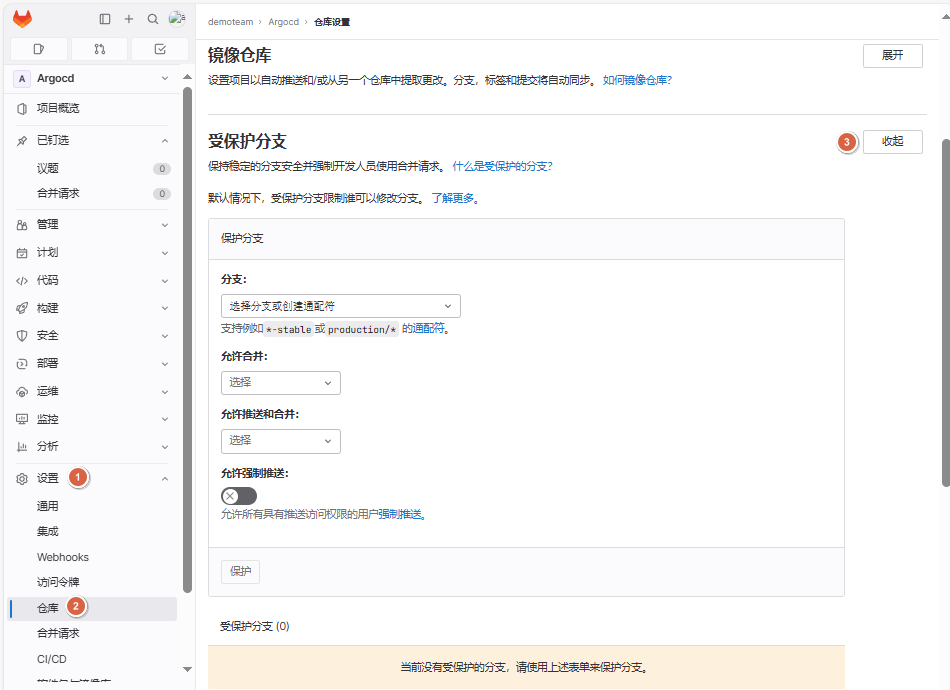Open 通配符 help link

click(x=429, y=328)
